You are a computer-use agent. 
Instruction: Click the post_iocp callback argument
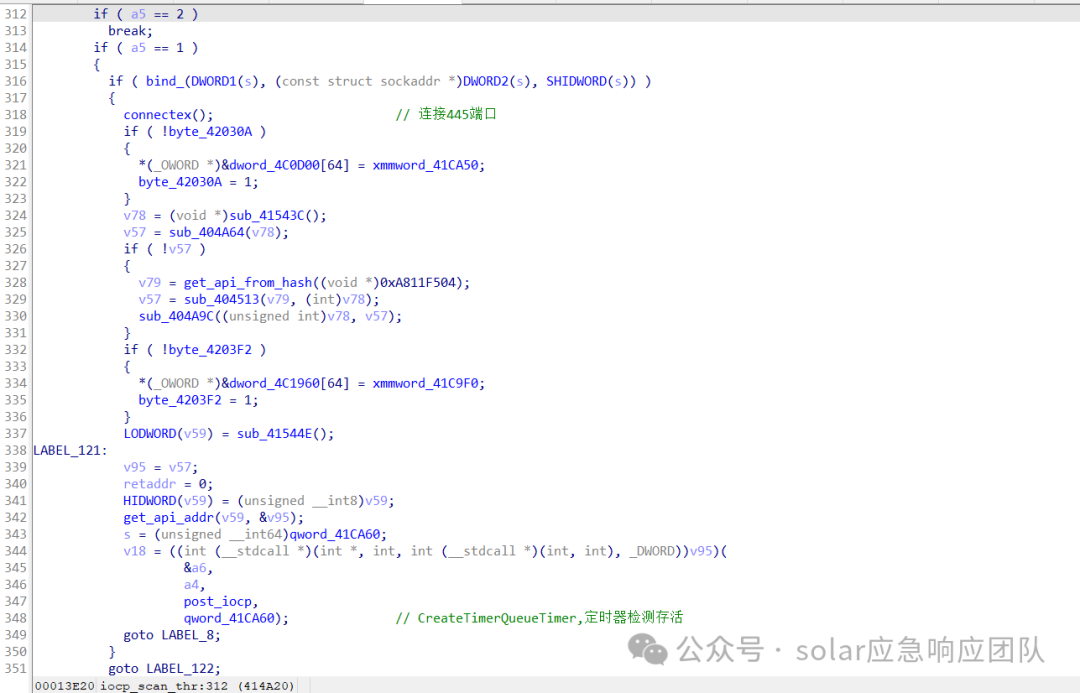pyautogui.click(x=218, y=601)
